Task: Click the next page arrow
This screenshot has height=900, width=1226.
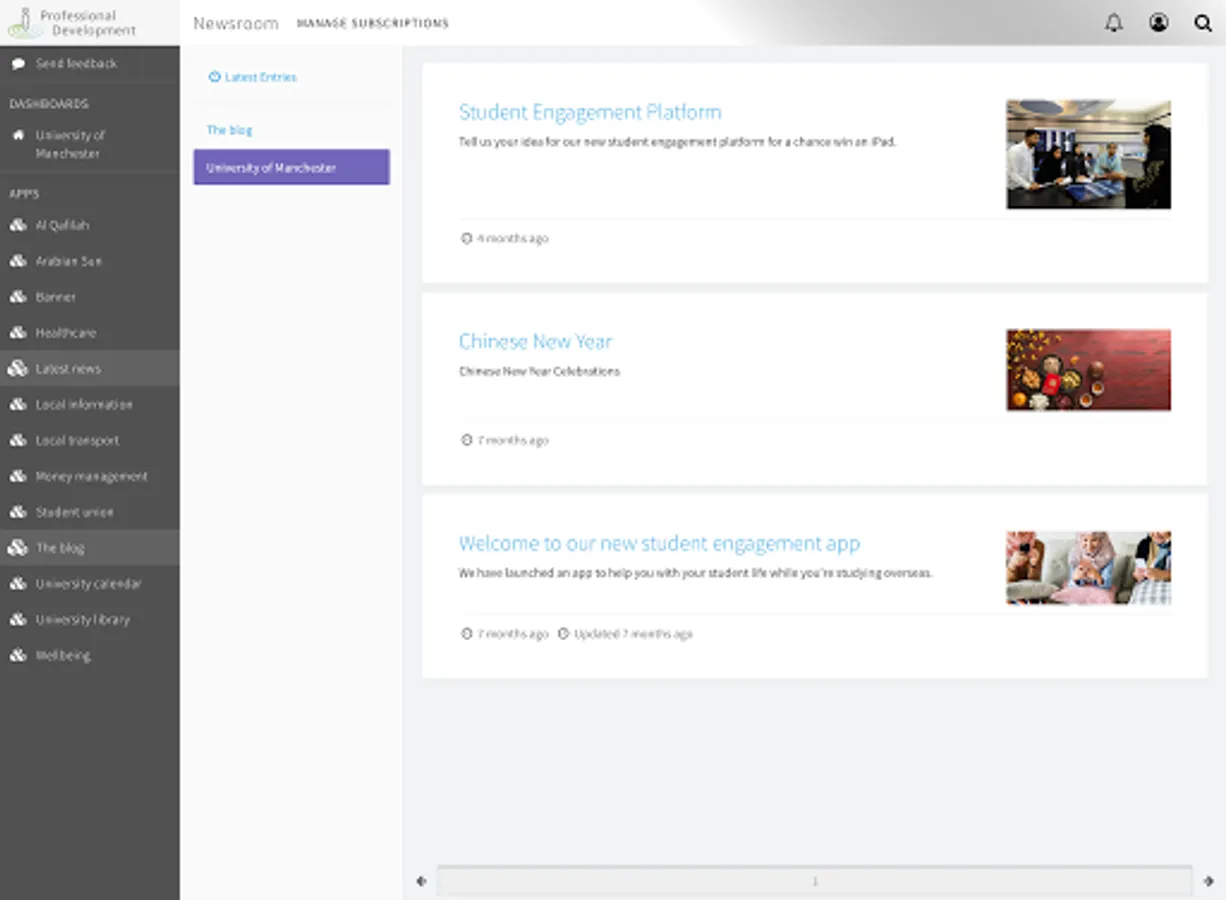Action: pyautogui.click(x=1209, y=881)
